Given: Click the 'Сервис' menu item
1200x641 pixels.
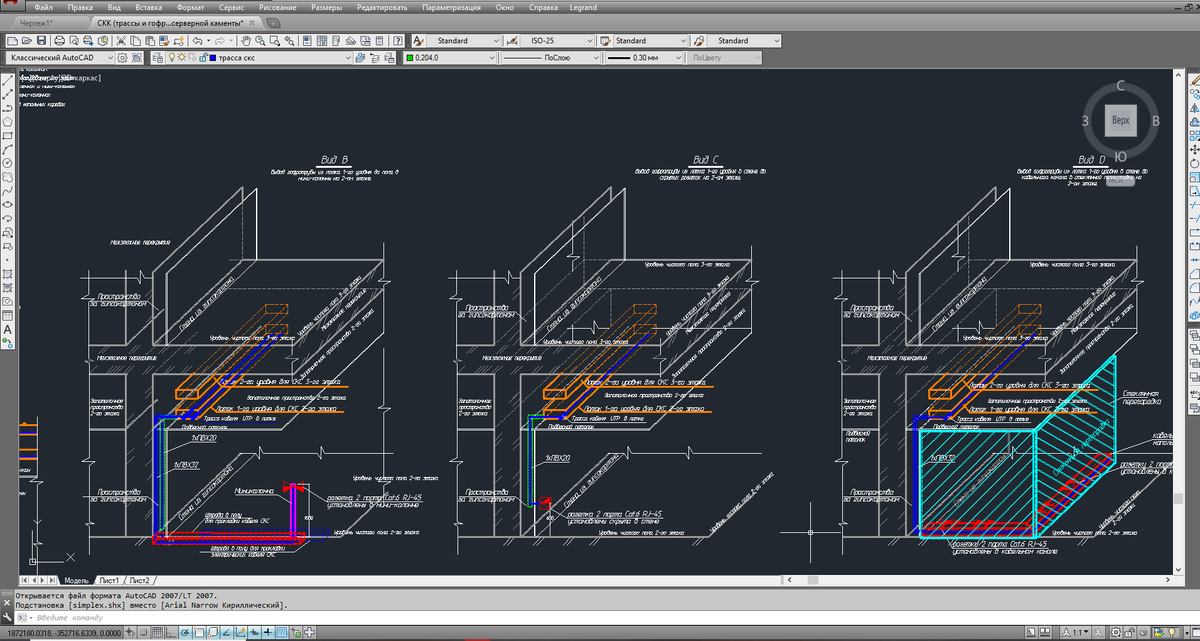Looking at the screenshot, I should (231, 7).
